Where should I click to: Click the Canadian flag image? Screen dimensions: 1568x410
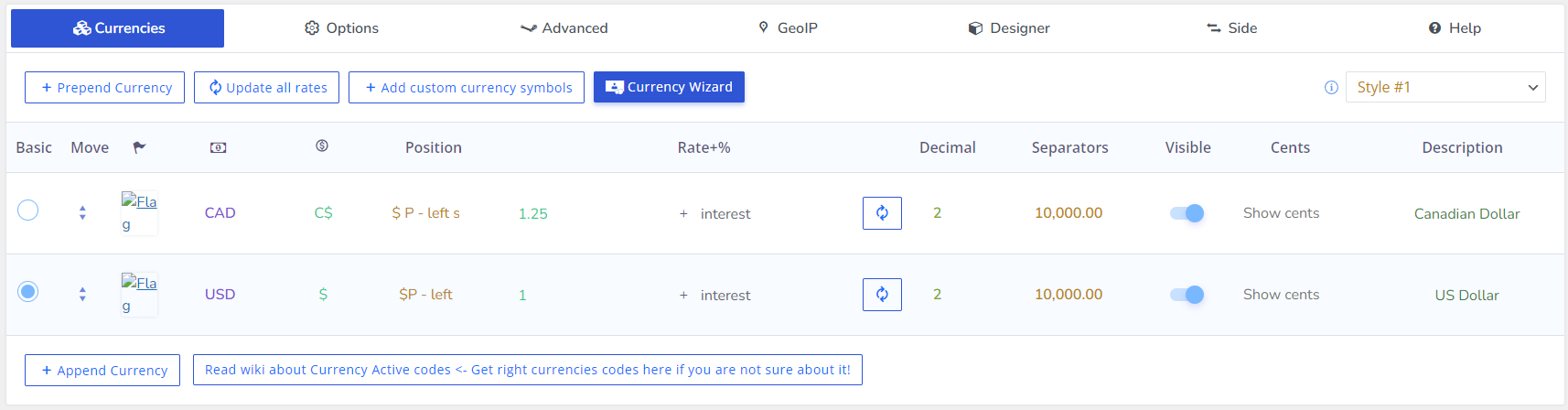pyautogui.click(x=139, y=213)
